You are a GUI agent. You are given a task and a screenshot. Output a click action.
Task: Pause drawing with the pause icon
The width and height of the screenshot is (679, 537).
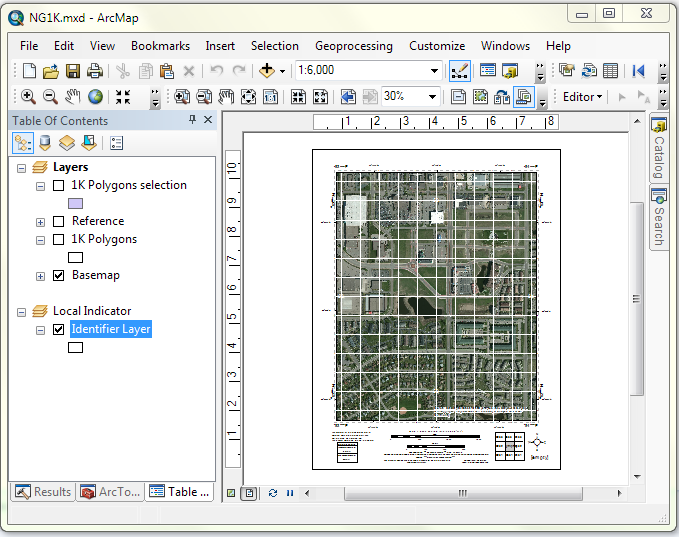coord(290,493)
